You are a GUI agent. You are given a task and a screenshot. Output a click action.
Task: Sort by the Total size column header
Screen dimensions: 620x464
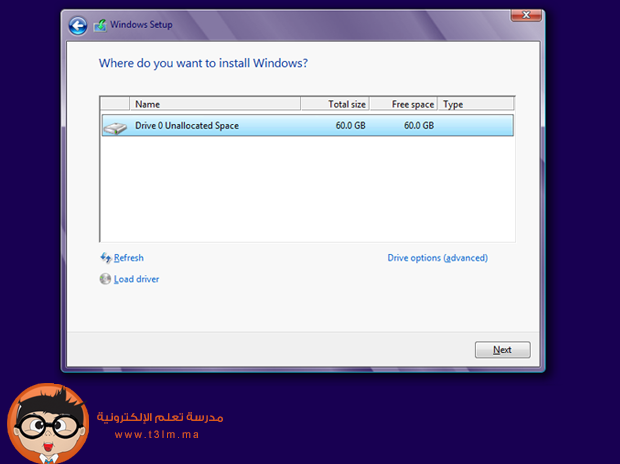point(335,104)
